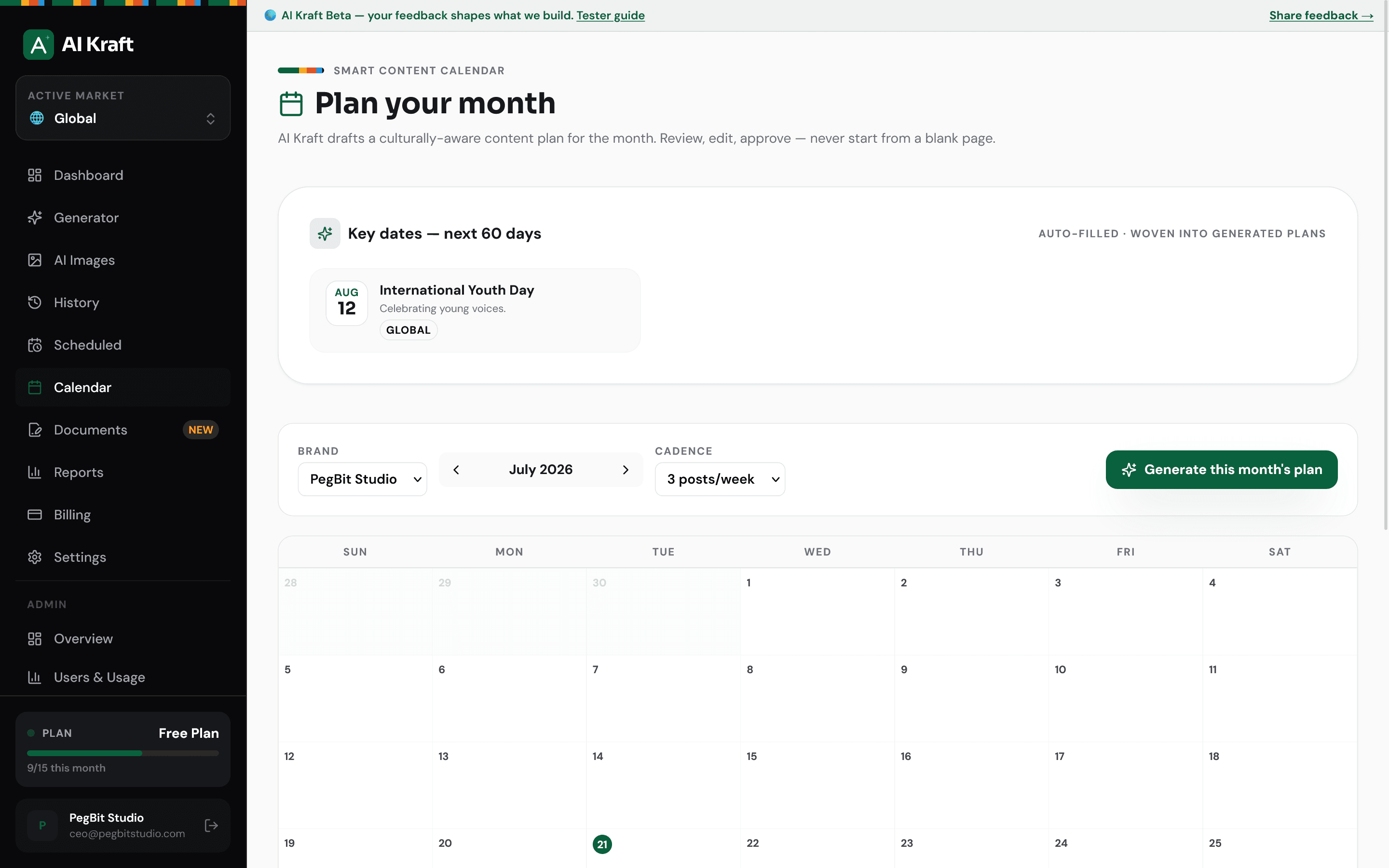Viewport: 1389px width, 868px height.
Task: Click the Billing card icon
Action: point(34,515)
